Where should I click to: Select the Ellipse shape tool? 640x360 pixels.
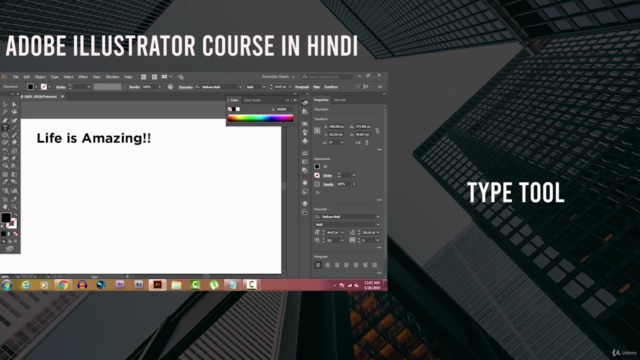[x=5, y=135]
